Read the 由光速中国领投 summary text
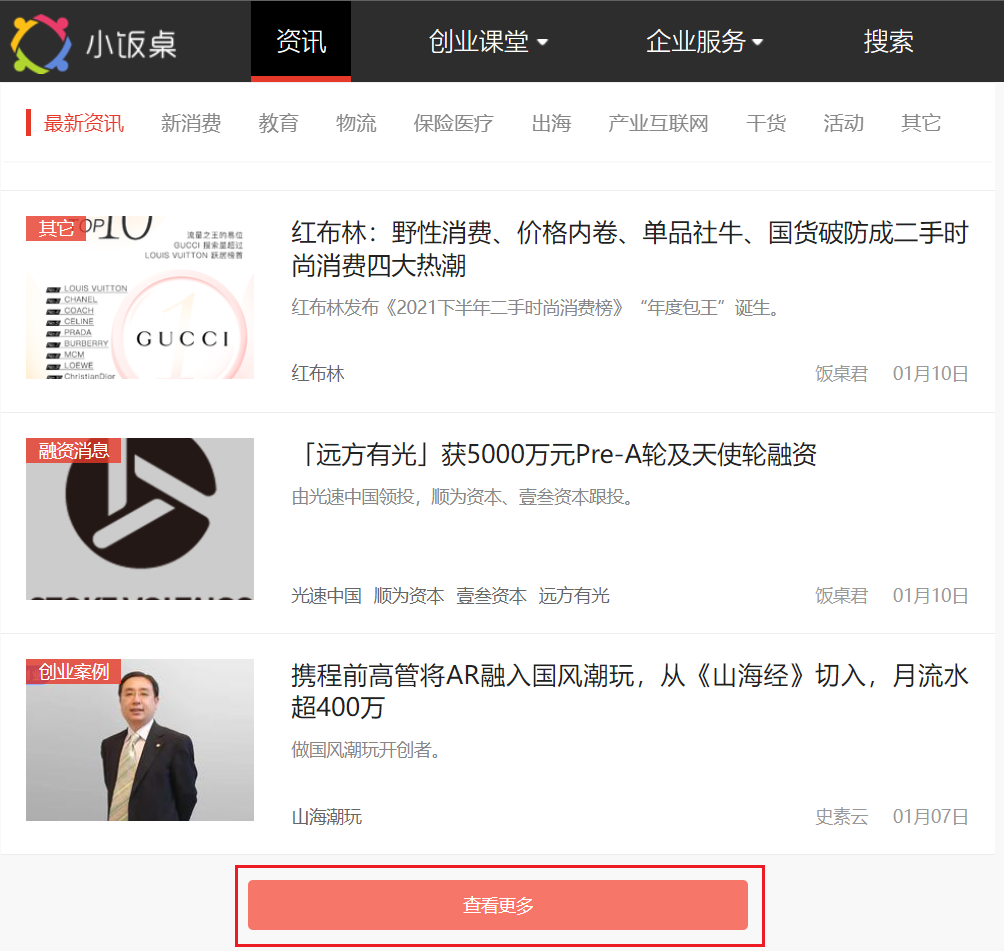Viewport: 1004px width, 951px height. point(462,497)
